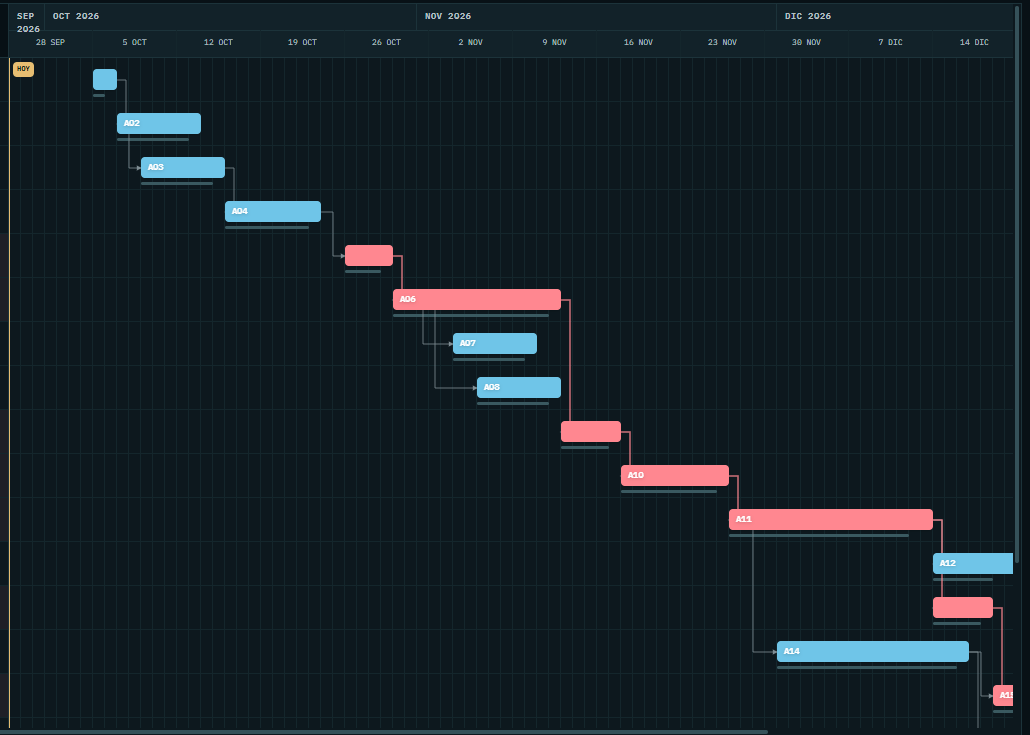Select the unlabeled red bar between A04 and A06
Viewport: 1030px width, 735px height.
point(369,256)
